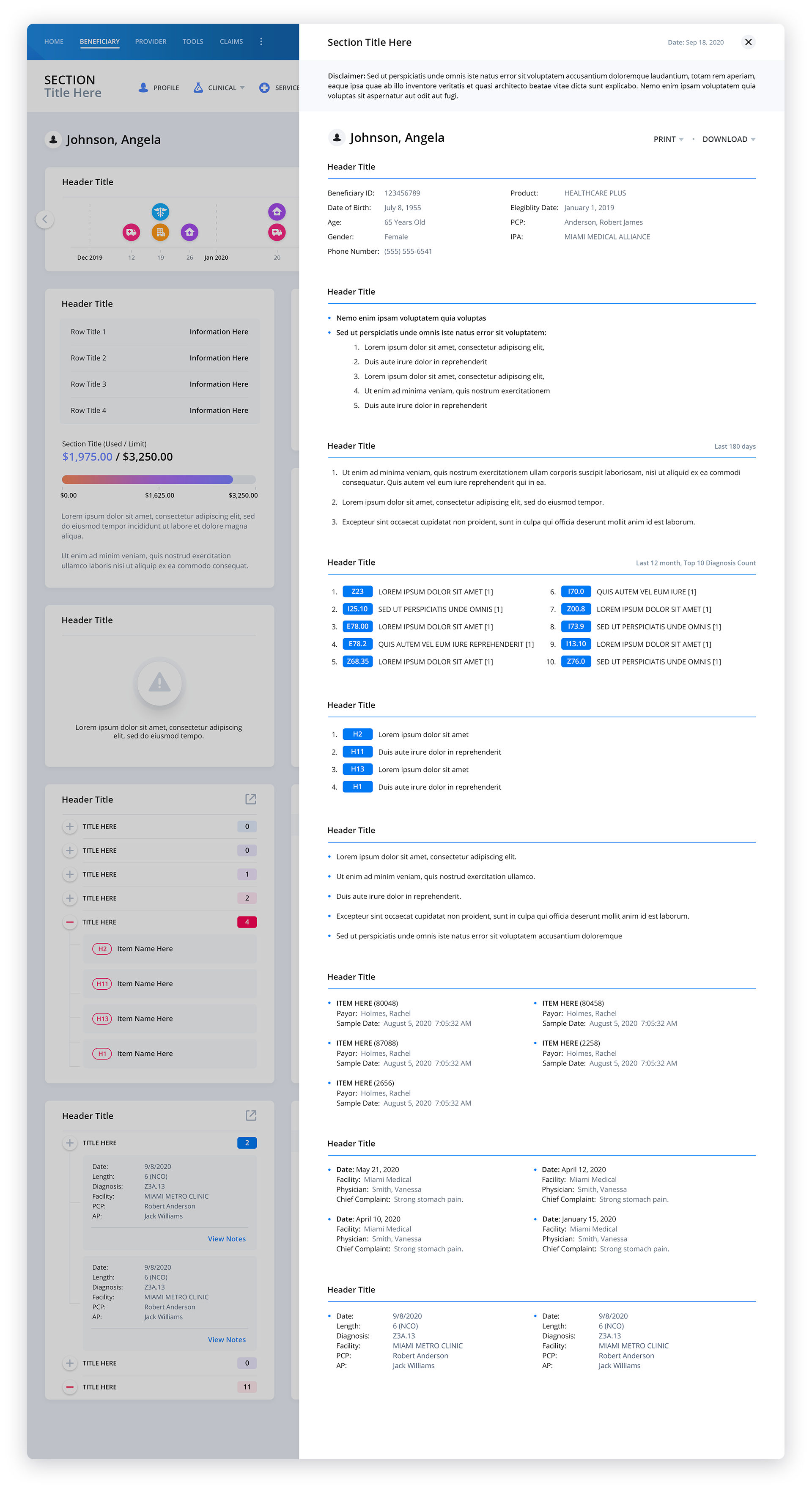The height and width of the screenshot is (1485, 812).
Task: Close the Section Title Here panel
Action: 748,42
